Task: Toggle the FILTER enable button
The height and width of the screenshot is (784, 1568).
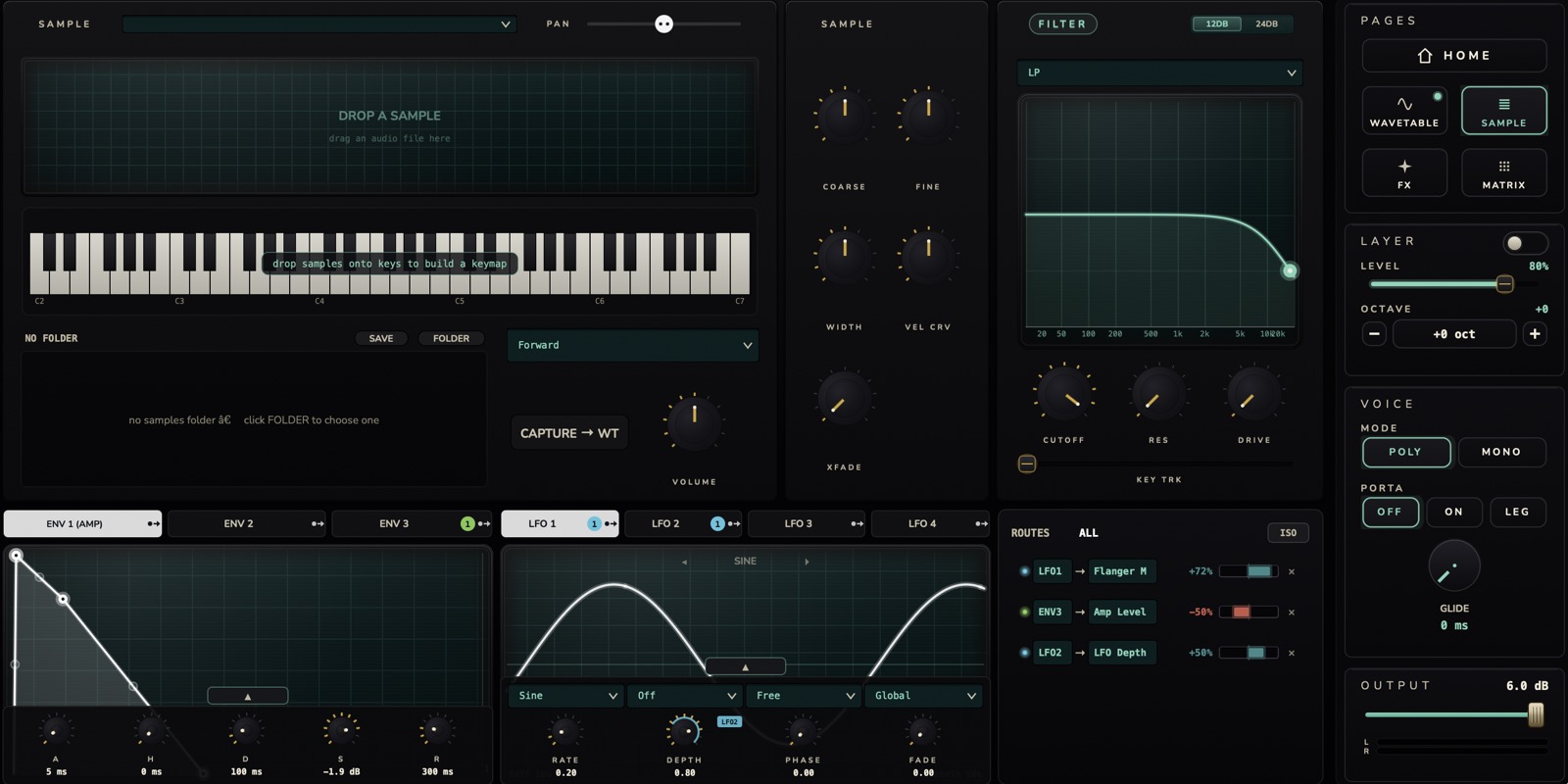Action: click(x=1062, y=24)
